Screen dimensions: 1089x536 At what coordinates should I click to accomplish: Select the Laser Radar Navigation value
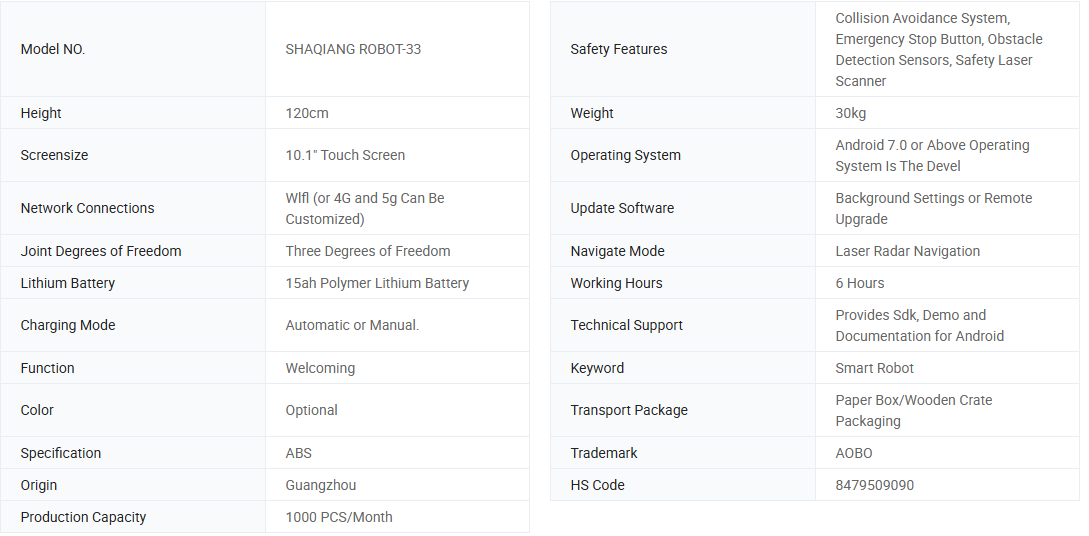(908, 251)
